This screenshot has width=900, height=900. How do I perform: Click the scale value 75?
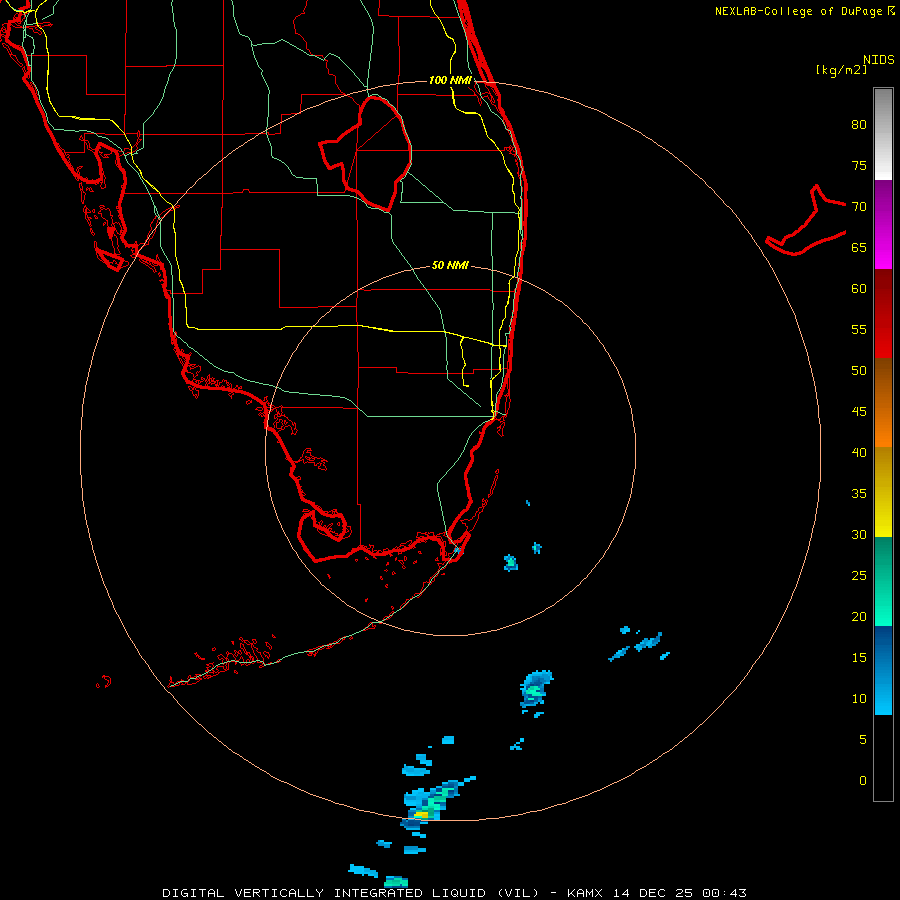click(859, 166)
